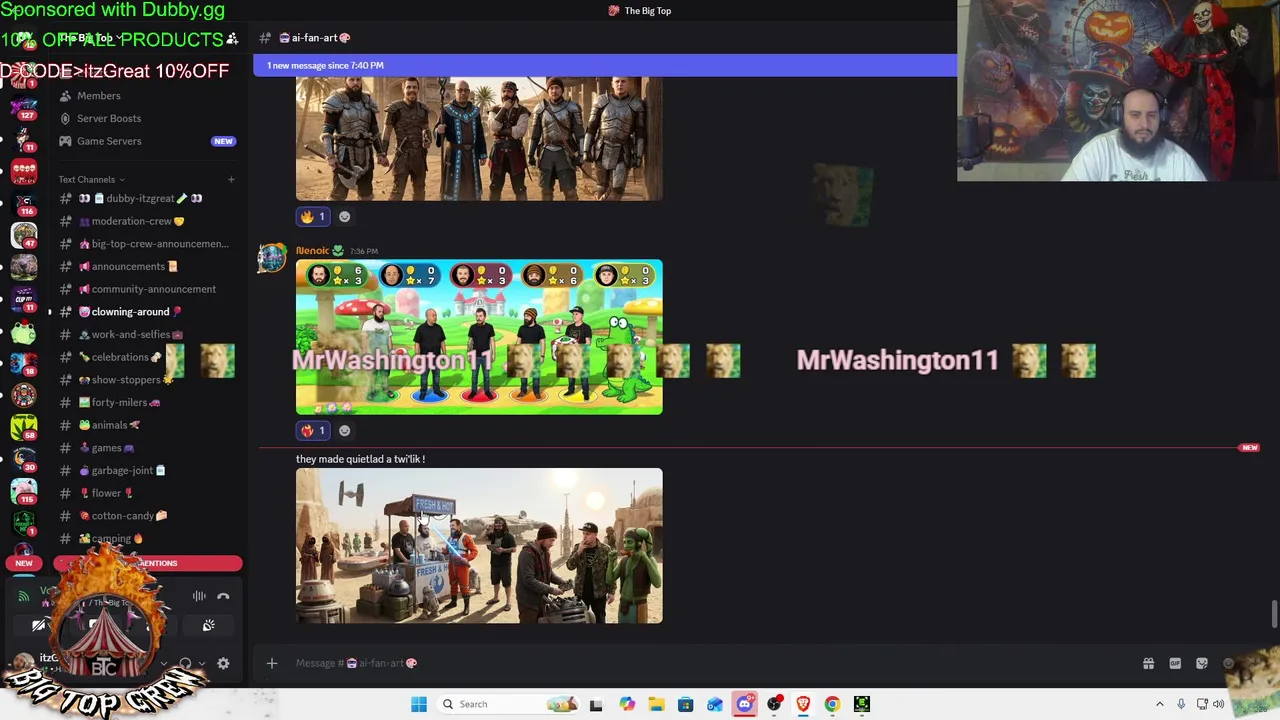Viewport: 1280px width, 720px height.
Task: Open the games channel
Action: (106, 448)
